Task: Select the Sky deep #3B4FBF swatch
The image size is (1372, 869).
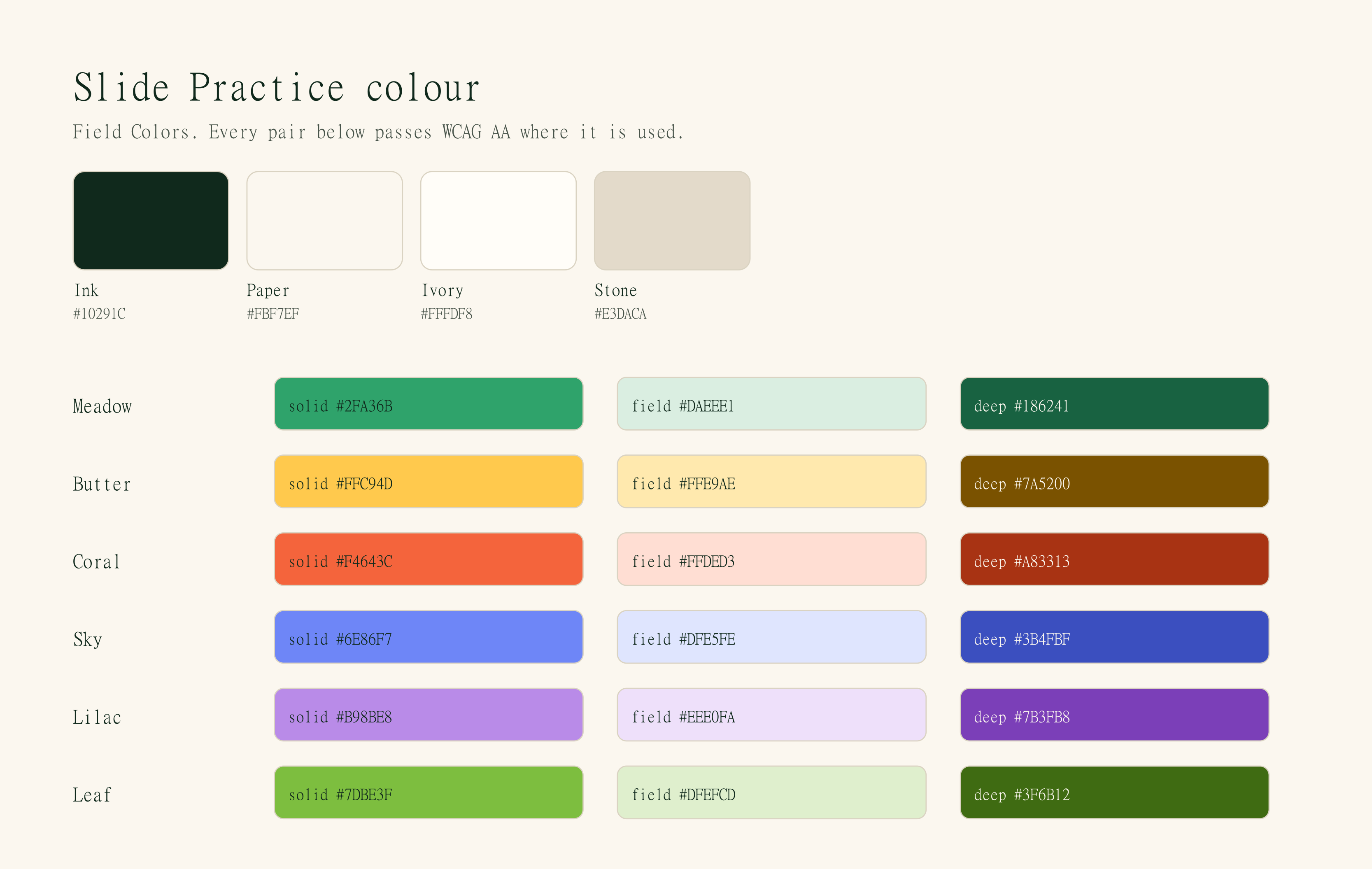Action: (1114, 637)
